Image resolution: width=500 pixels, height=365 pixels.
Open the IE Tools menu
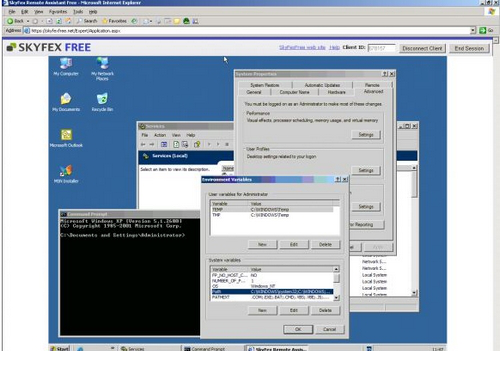click(x=78, y=12)
